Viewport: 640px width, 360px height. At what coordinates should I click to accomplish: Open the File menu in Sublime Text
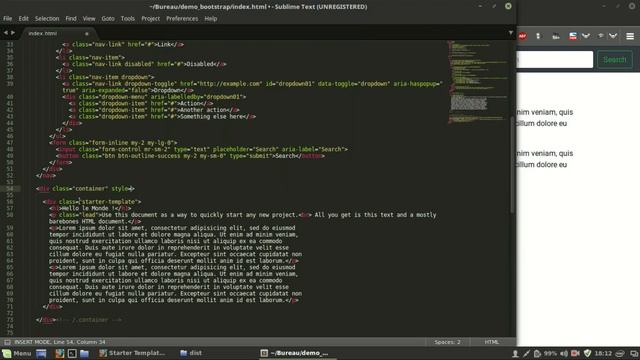pyautogui.click(x=7, y=19)
